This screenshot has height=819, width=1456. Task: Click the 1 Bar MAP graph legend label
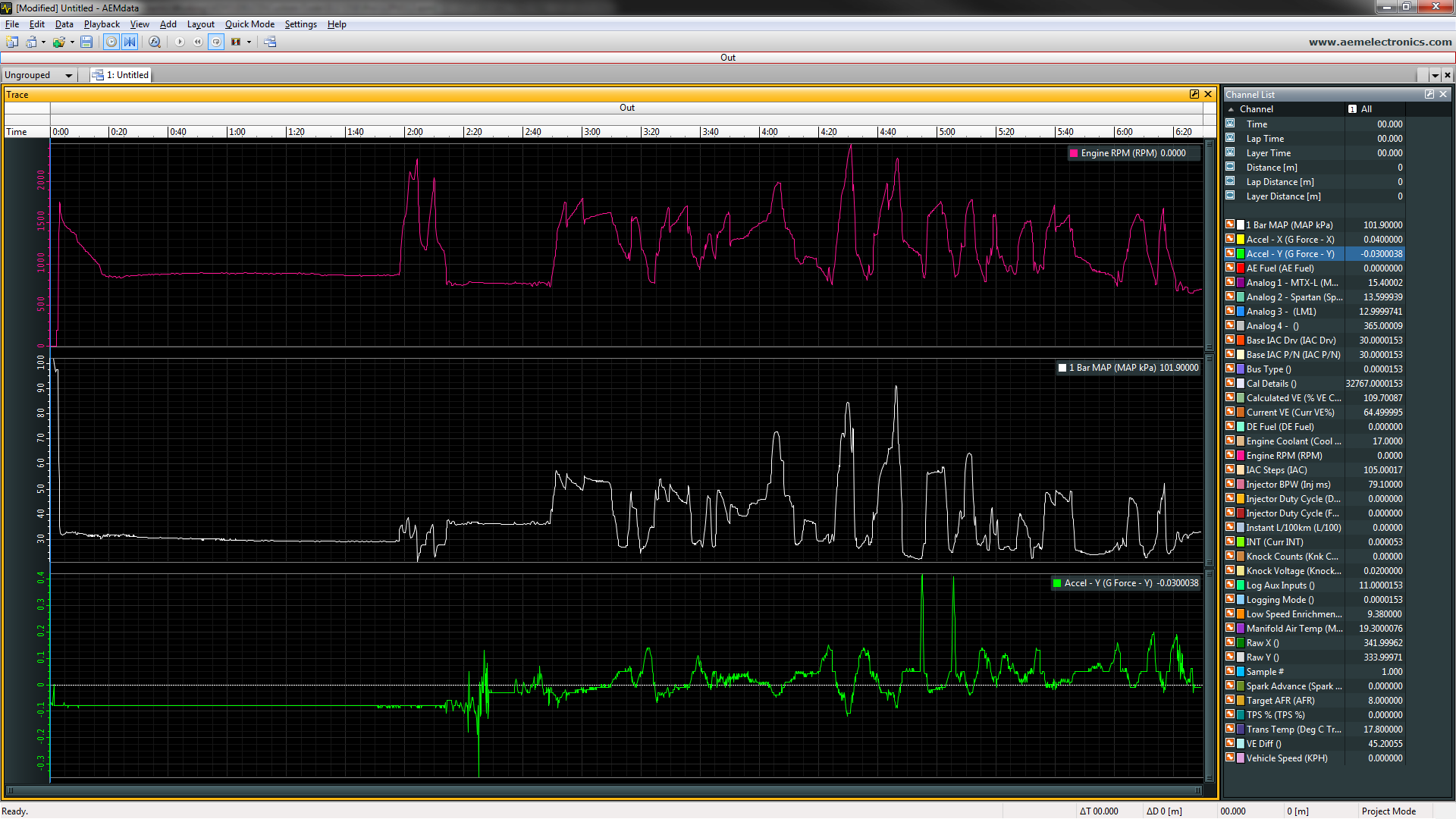click(1128, 368)
